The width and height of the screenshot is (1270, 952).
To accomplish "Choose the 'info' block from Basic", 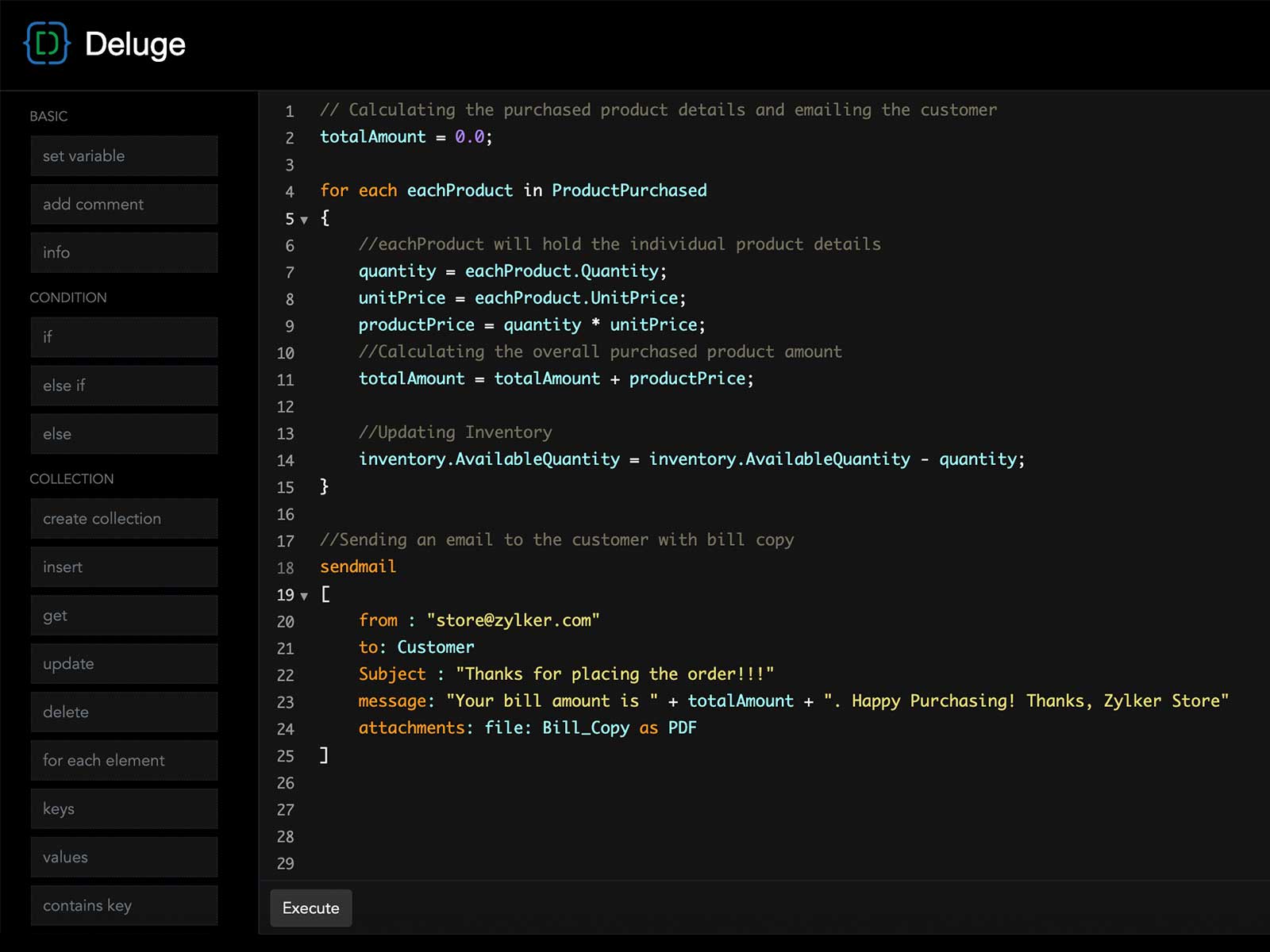I will [124, 253].
